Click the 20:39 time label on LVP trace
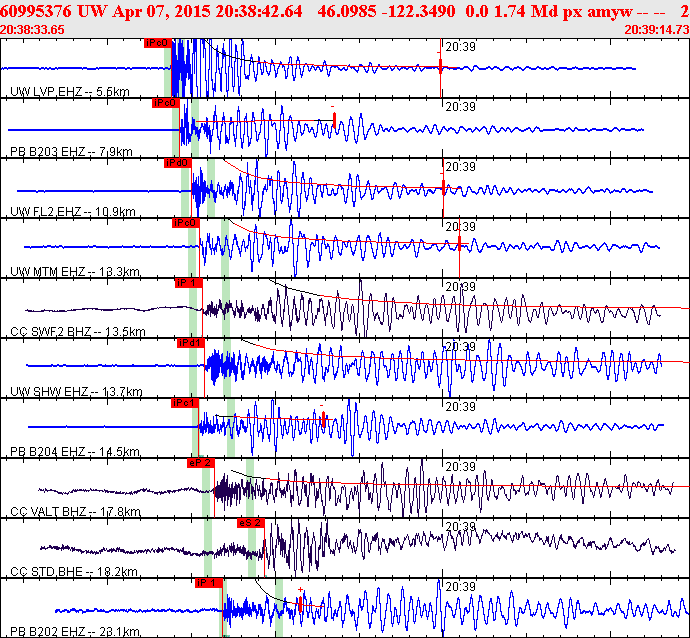690x638 pixels. [460, 47]
